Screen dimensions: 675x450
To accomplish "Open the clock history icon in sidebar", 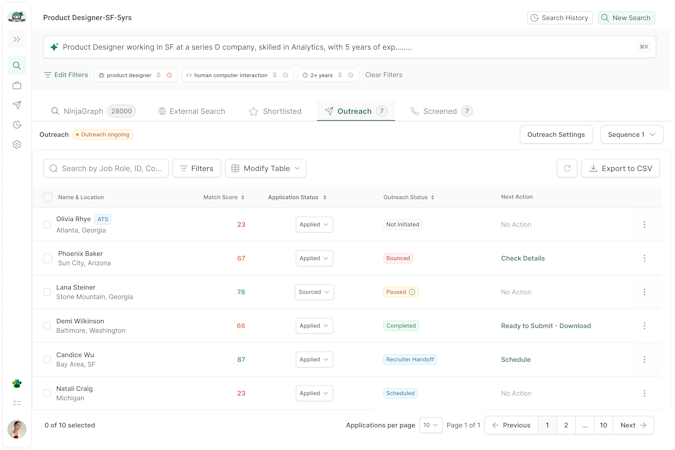I will [x=17, y=125].
